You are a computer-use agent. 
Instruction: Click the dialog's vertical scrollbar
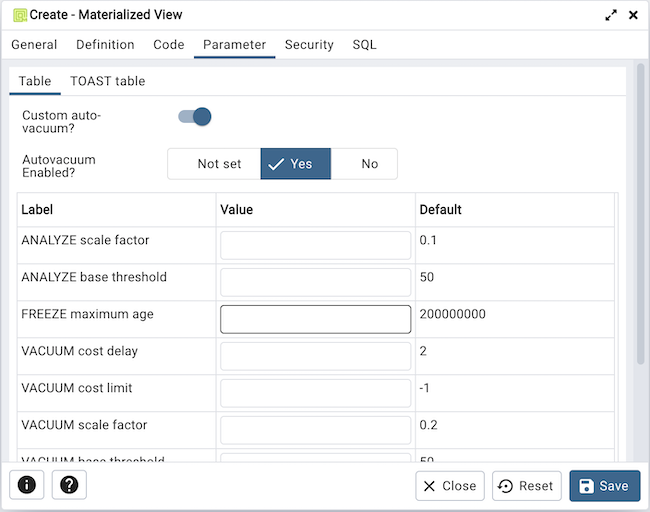coord(641,220)
